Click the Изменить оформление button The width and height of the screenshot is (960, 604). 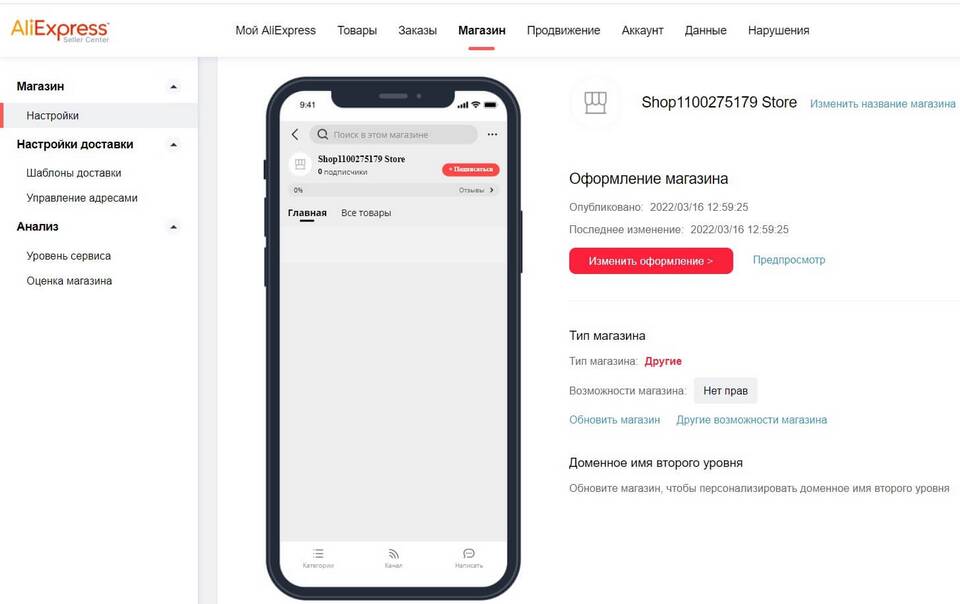coord(651,261)
